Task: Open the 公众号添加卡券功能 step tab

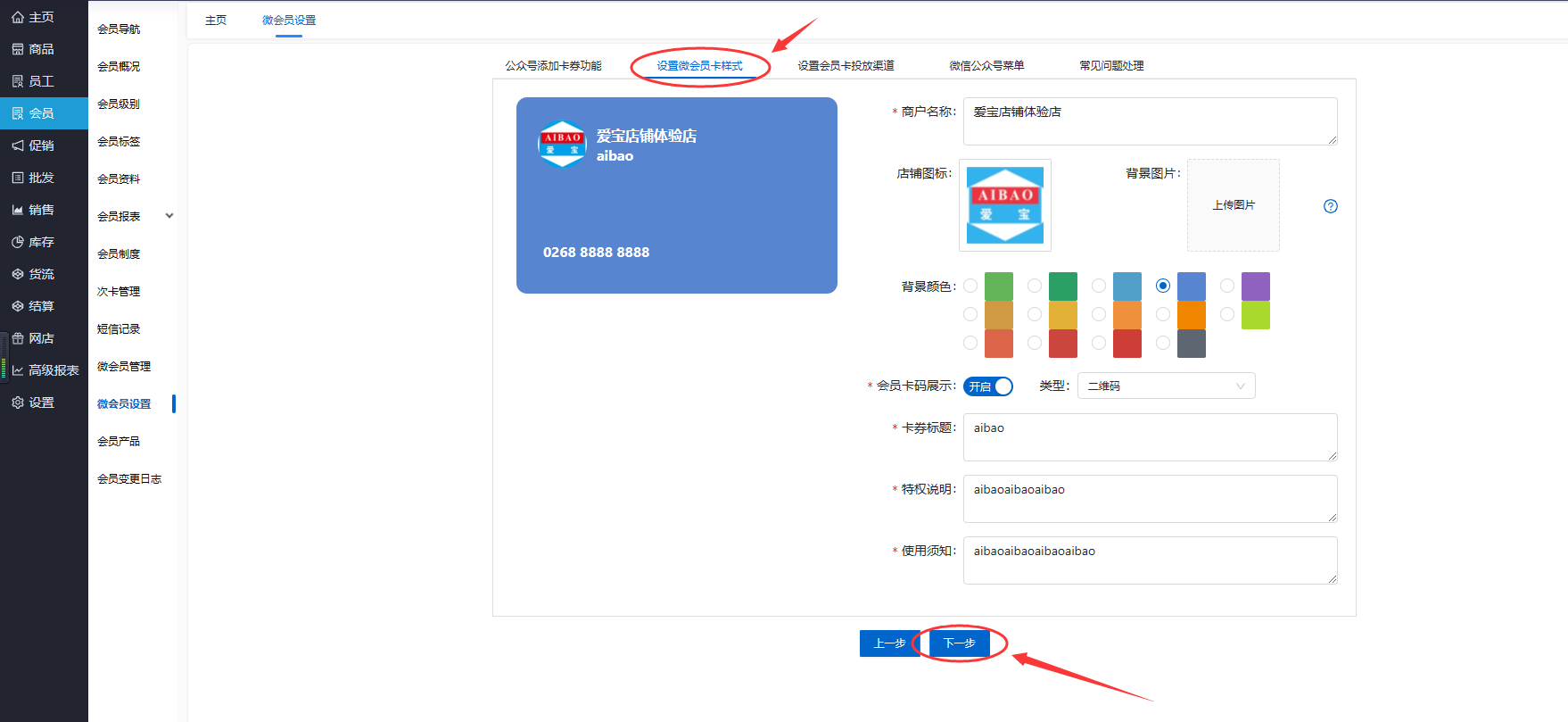Action: pyautogui.click(x=553, y=66)
